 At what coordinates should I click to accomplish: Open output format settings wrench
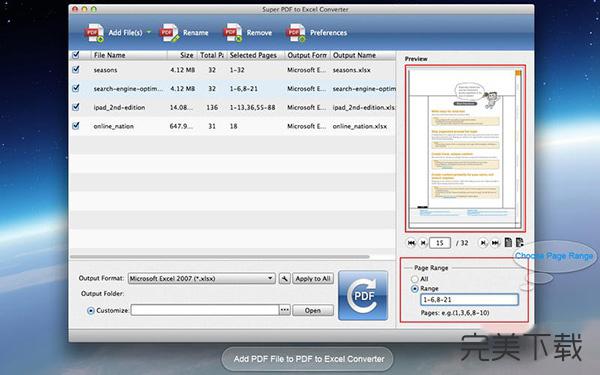click(284, 279)
